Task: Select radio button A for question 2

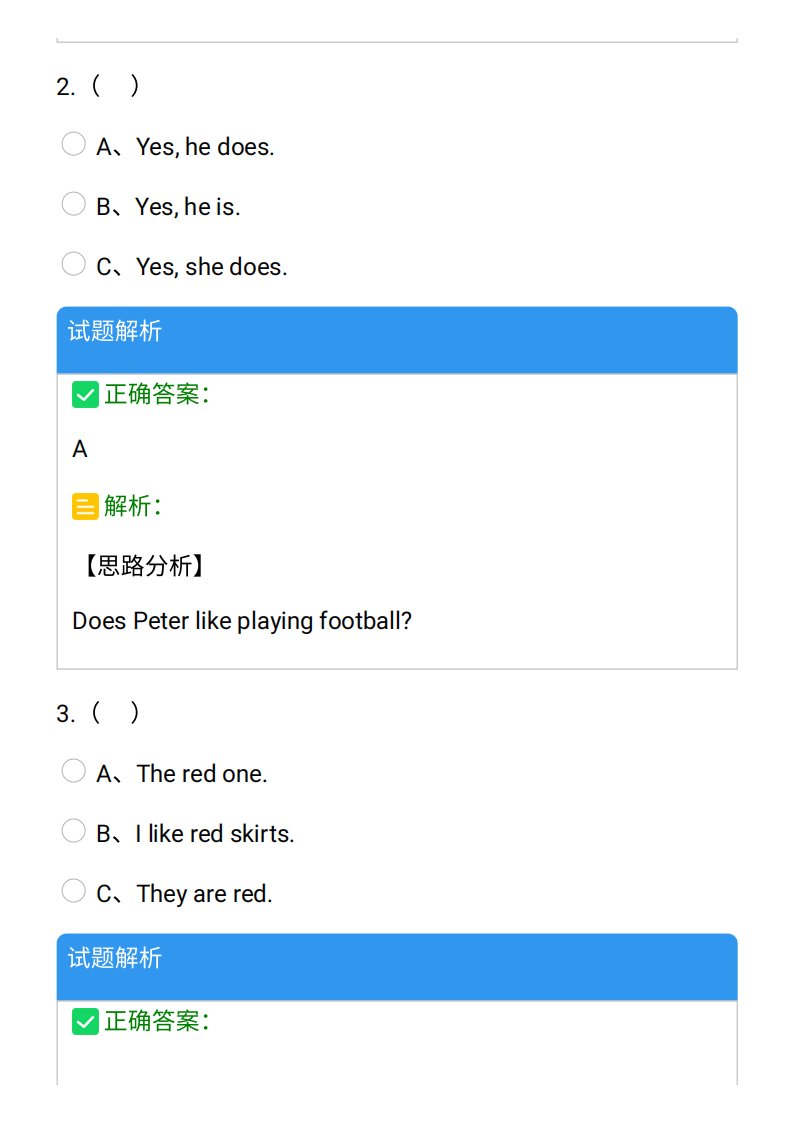Action: pos(73,144)
